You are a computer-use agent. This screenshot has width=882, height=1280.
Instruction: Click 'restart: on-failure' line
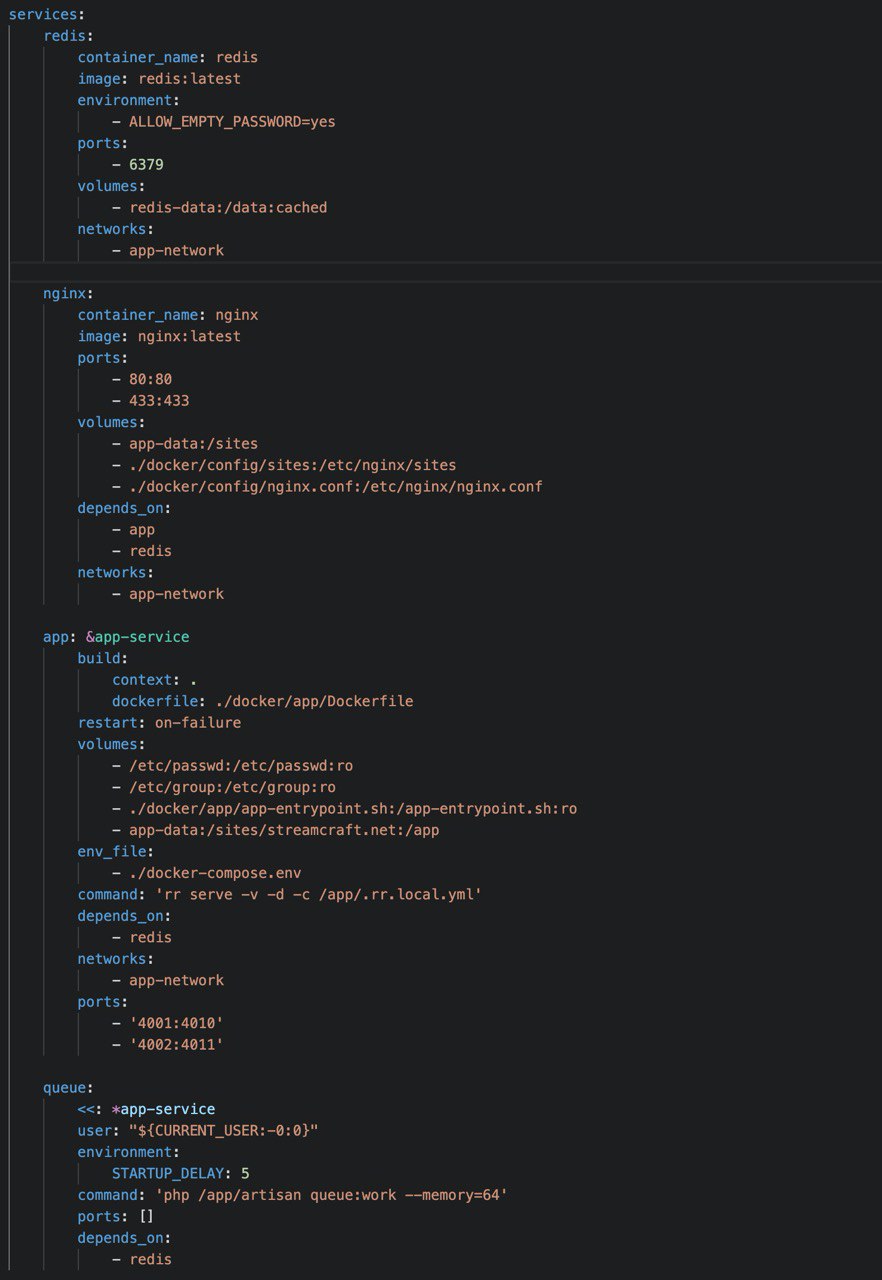point(159,722)
